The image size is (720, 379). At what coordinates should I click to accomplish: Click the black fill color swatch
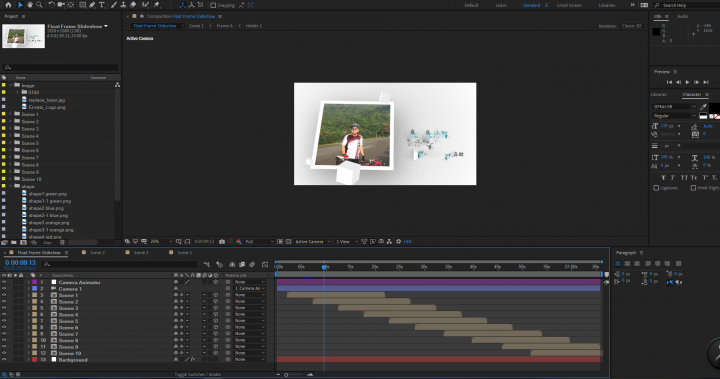714,107
